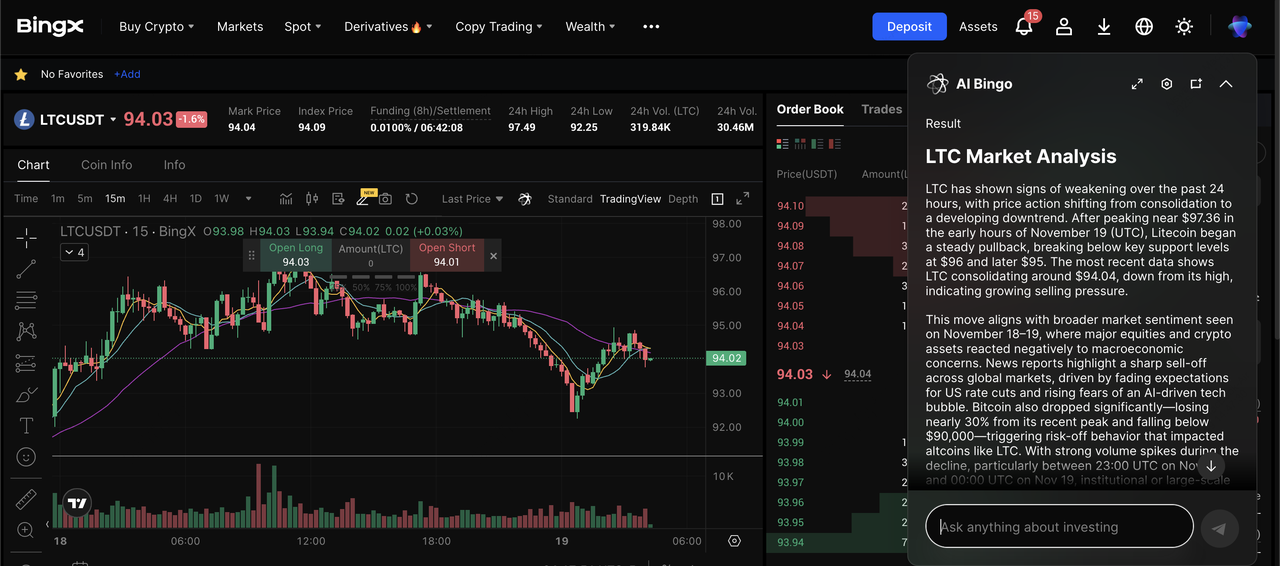Toggle light/dark theme sun icon

click(x=1184, y=27)
